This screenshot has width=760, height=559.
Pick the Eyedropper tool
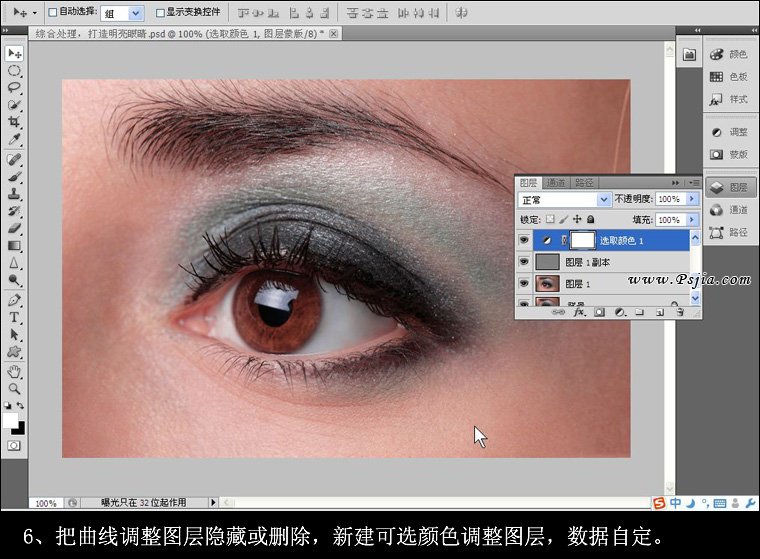click(15, 139)
